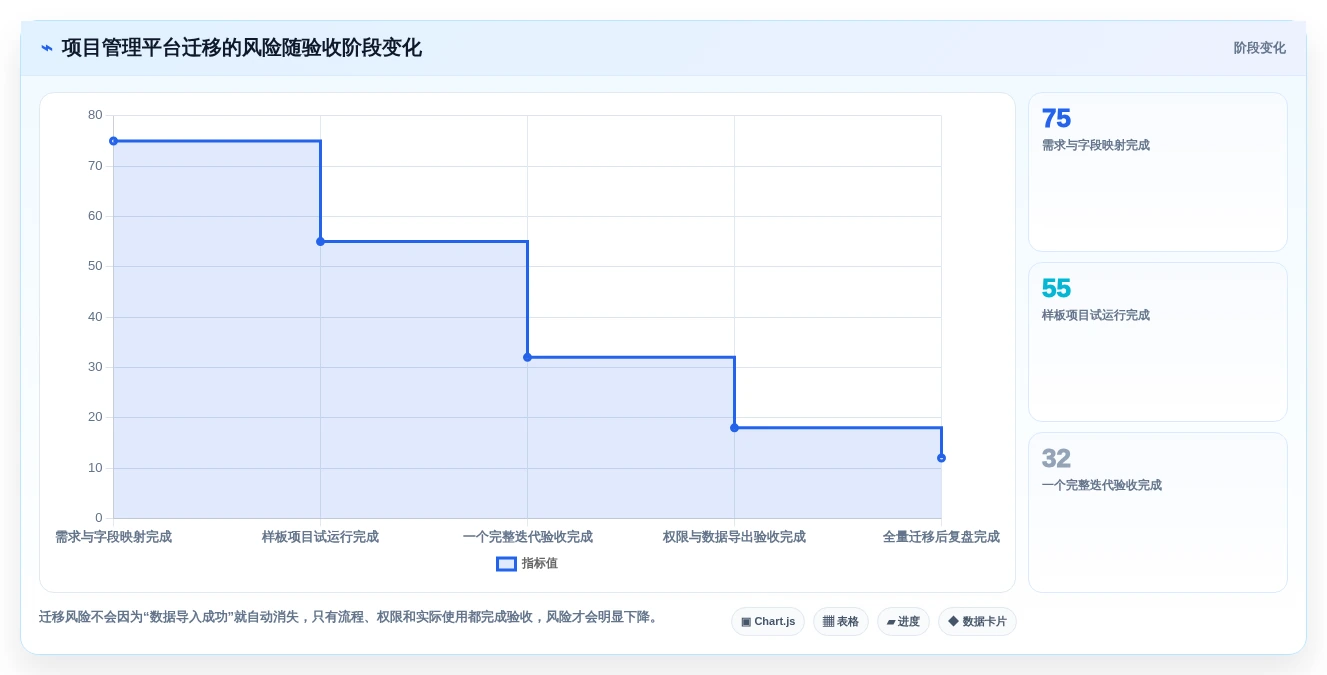Click the 阶段变化 label in the header

click(x=1259, y=48)
